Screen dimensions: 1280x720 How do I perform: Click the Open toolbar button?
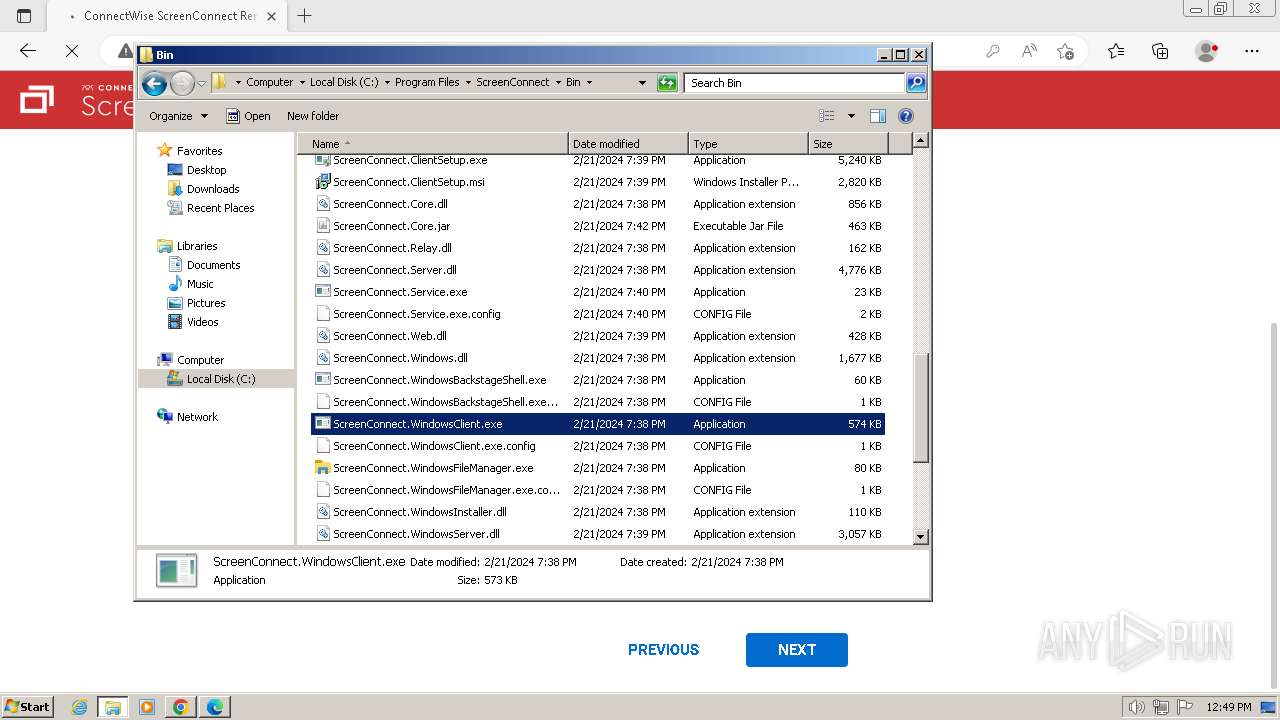pyautogui.click(x=248, y=116)
